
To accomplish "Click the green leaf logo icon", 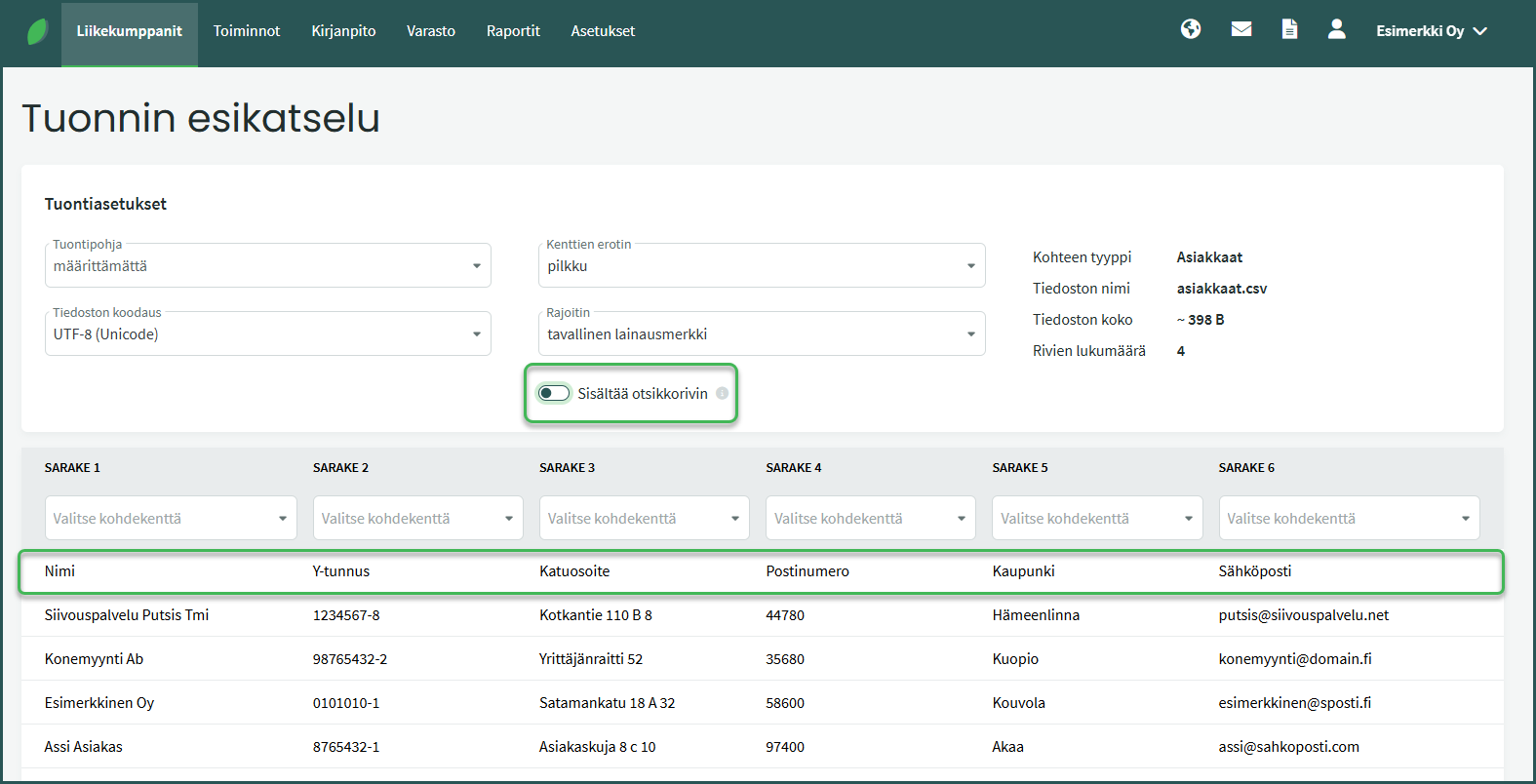I will click(37, 32).
